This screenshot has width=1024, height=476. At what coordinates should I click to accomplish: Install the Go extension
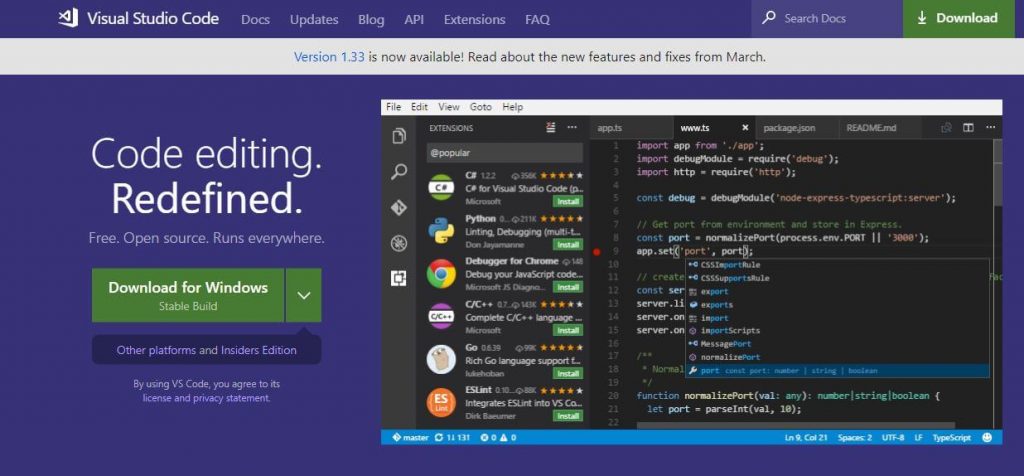(x=568, y=373)
